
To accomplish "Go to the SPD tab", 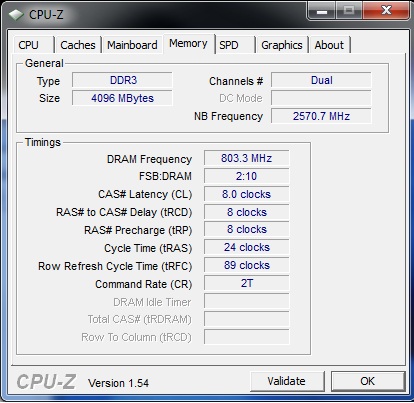I will click(x=235, y=45).
